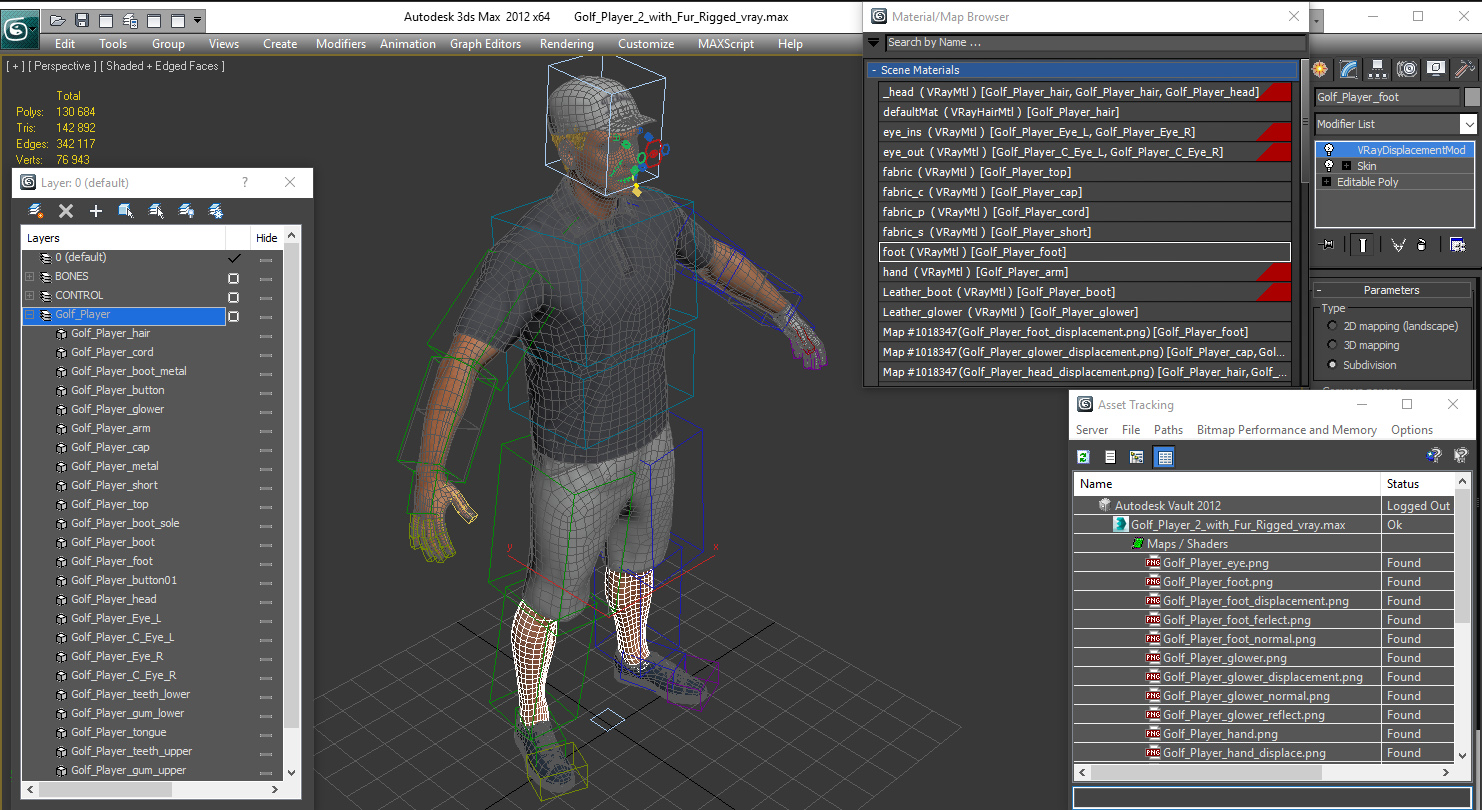This screenshot has width=1482, height=810.
Task: Click viewport [+] general menu label
Action: point(15,66)
